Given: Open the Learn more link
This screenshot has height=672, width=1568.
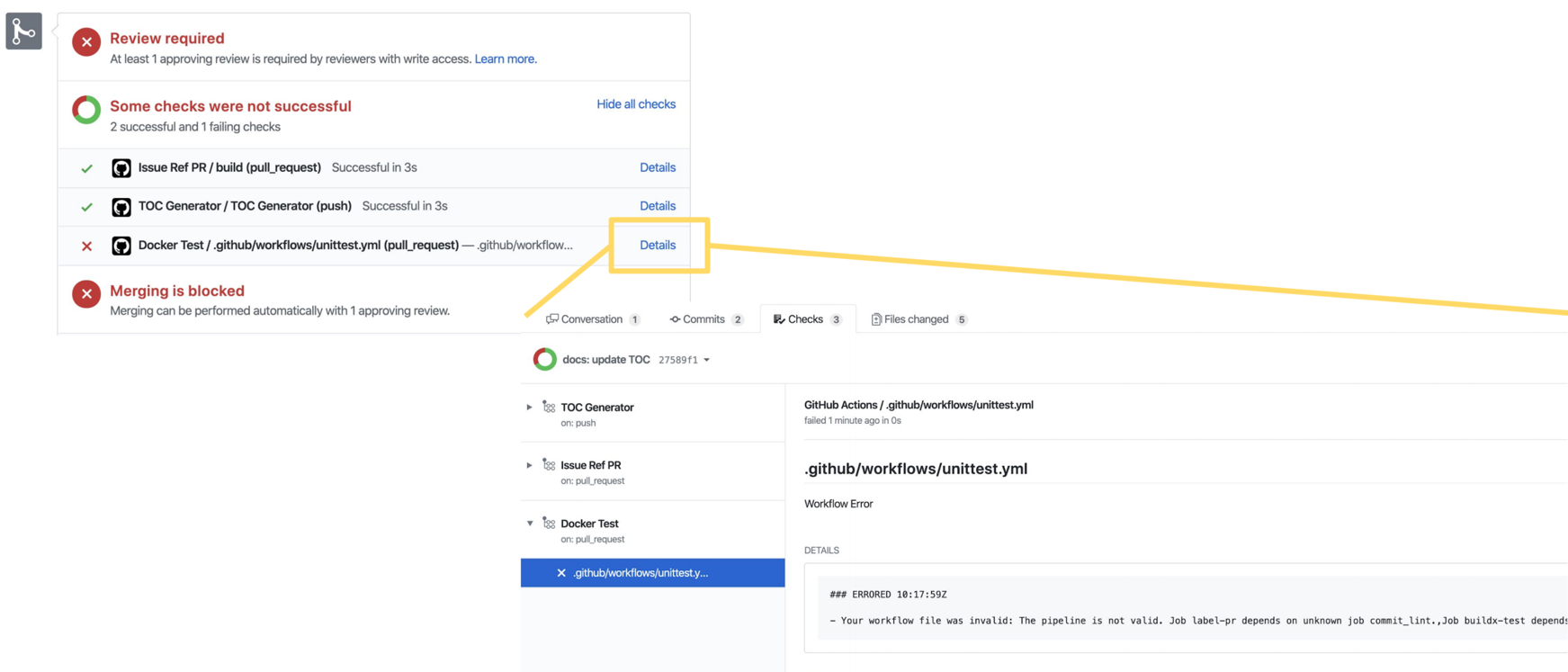Looking at the screenshot, I should 506,59.
